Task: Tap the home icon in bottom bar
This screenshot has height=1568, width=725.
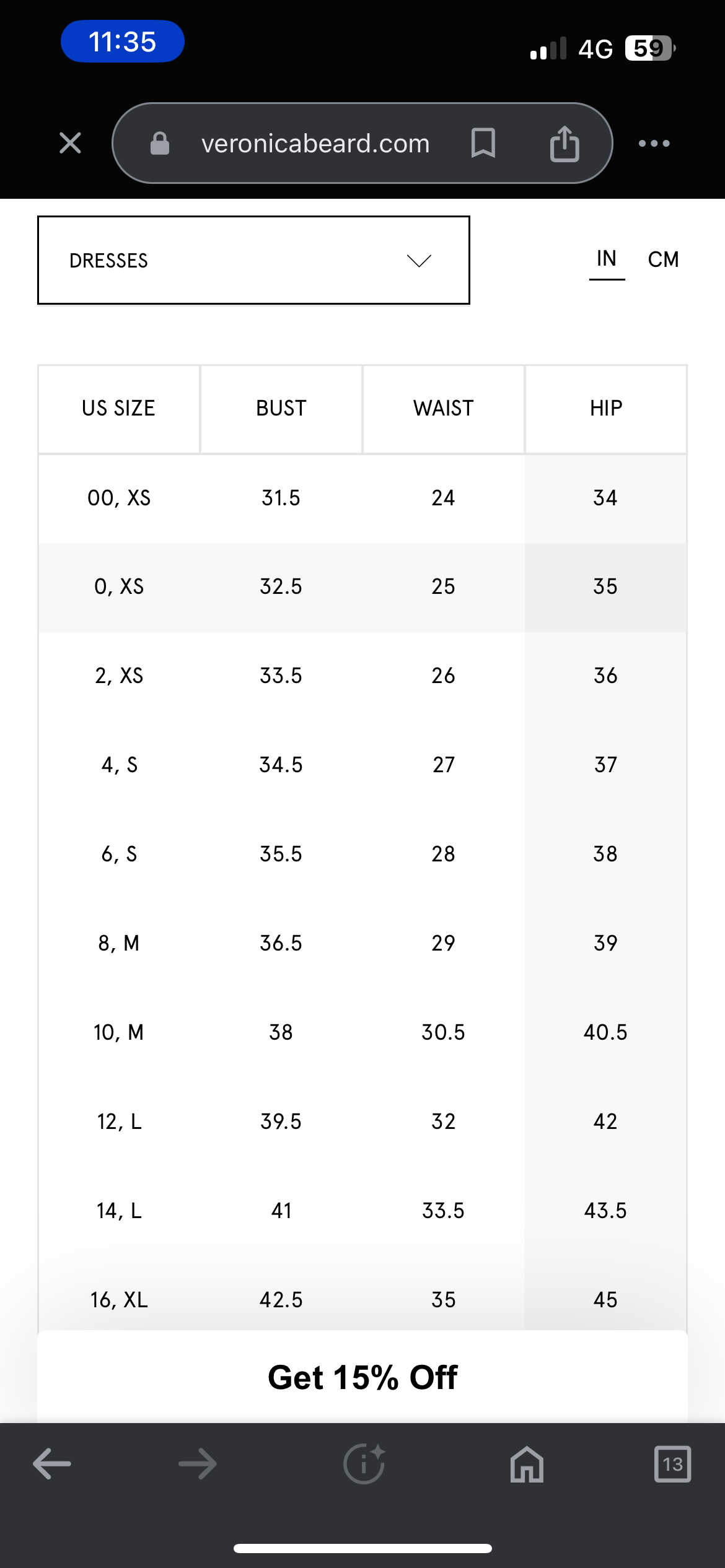Action: [527, 1464]
